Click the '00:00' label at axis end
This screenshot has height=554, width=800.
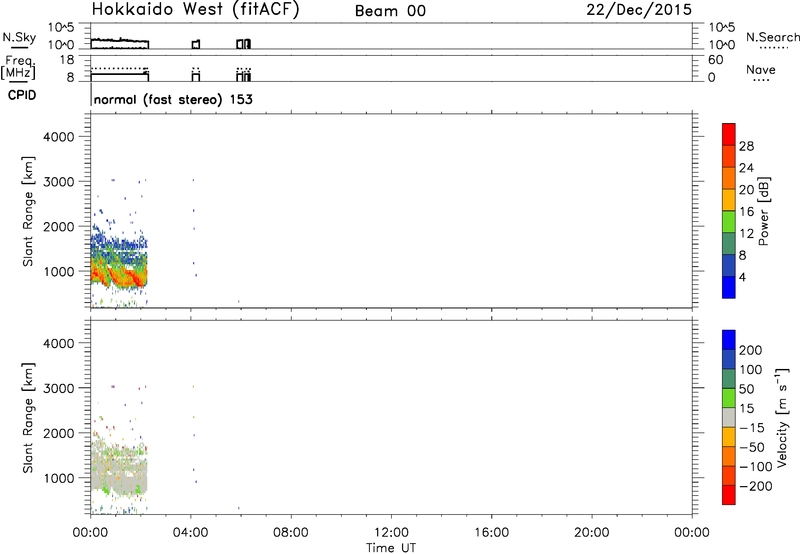[x=691, y=533]
